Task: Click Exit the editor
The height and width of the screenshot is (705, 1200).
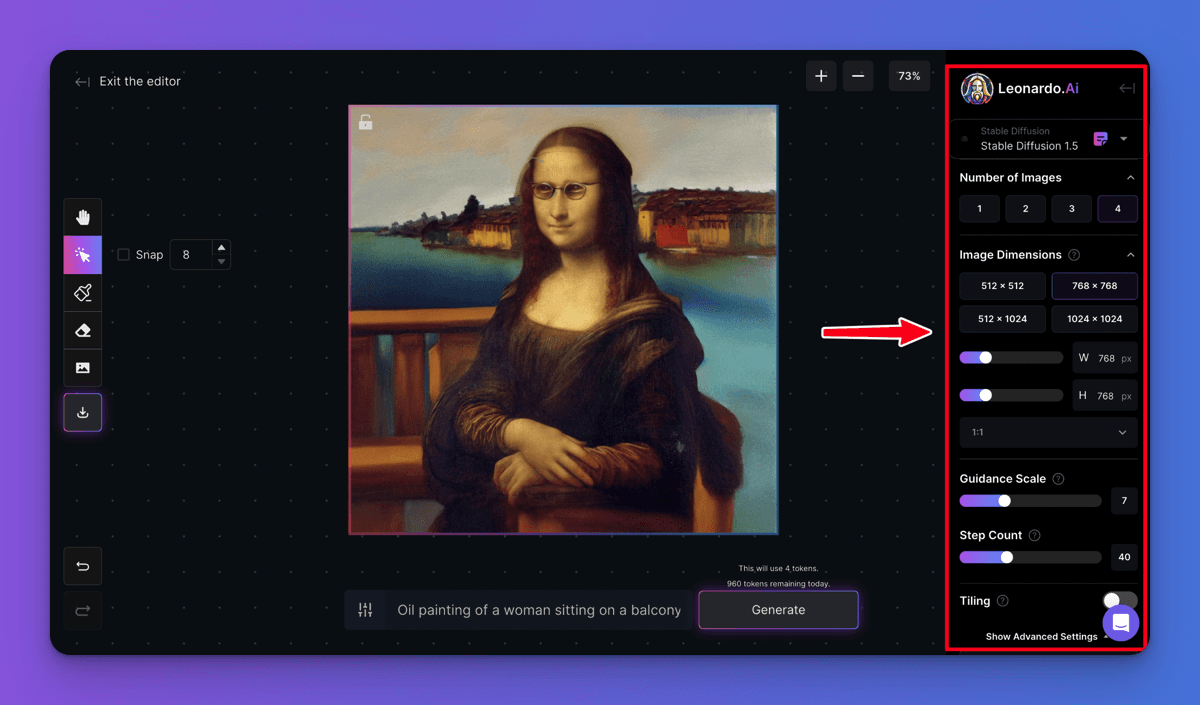Action: pyautogui.click(x=128, y=82)
